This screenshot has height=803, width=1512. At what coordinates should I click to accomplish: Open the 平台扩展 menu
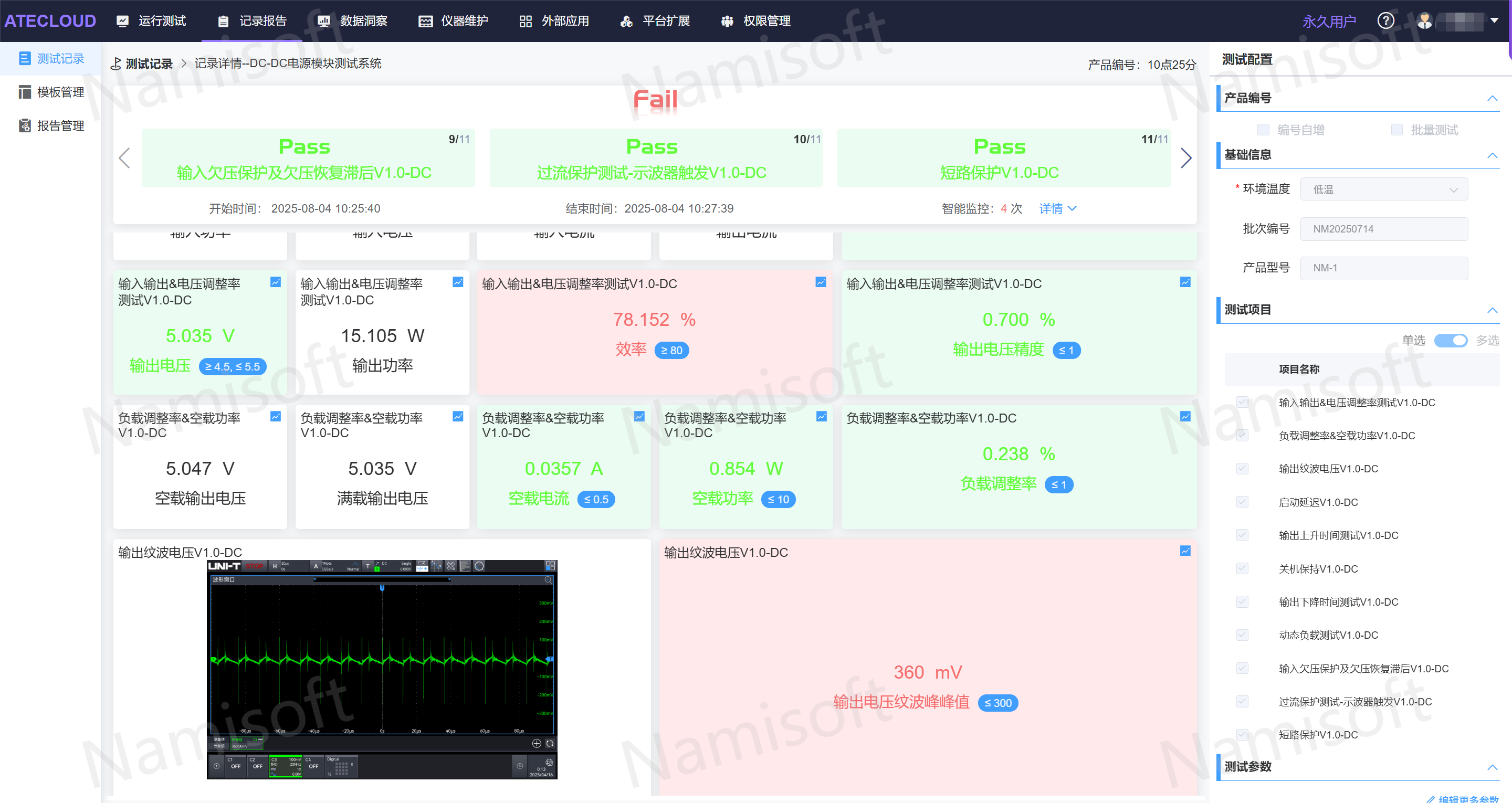(x=655, y=21)
